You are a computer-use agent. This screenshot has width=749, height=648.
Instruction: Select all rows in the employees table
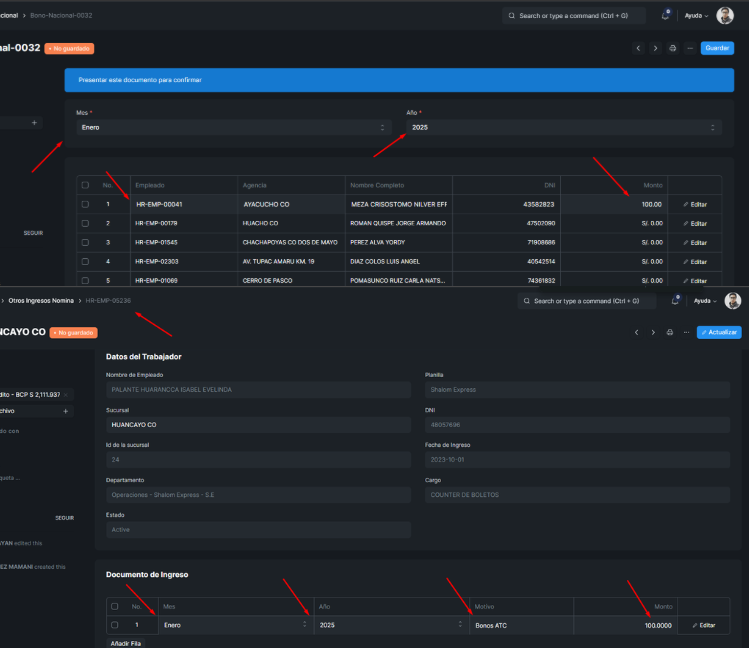[x=85, y=185]
